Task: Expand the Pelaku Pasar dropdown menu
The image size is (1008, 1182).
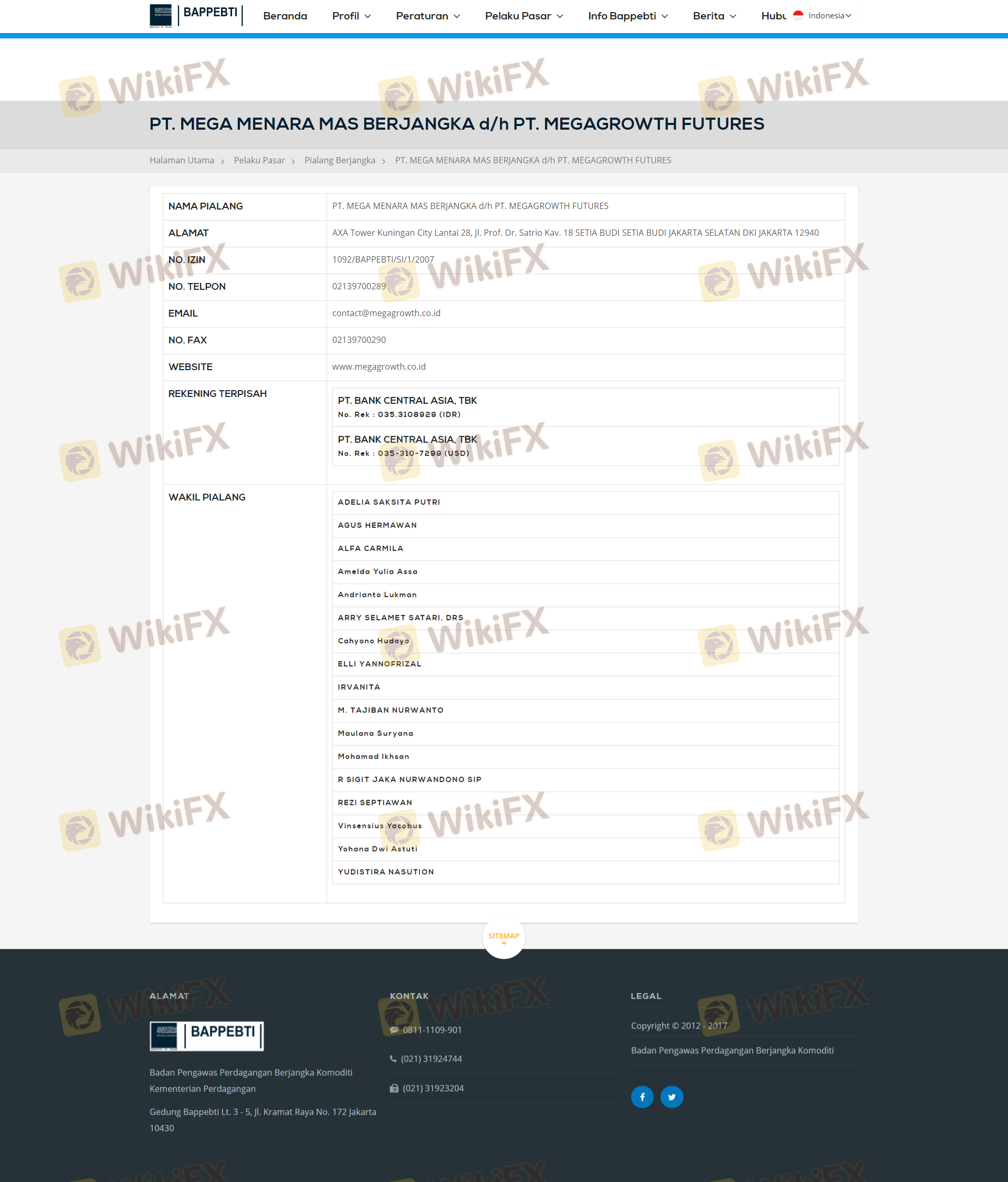Action: [x=523, y=16]
